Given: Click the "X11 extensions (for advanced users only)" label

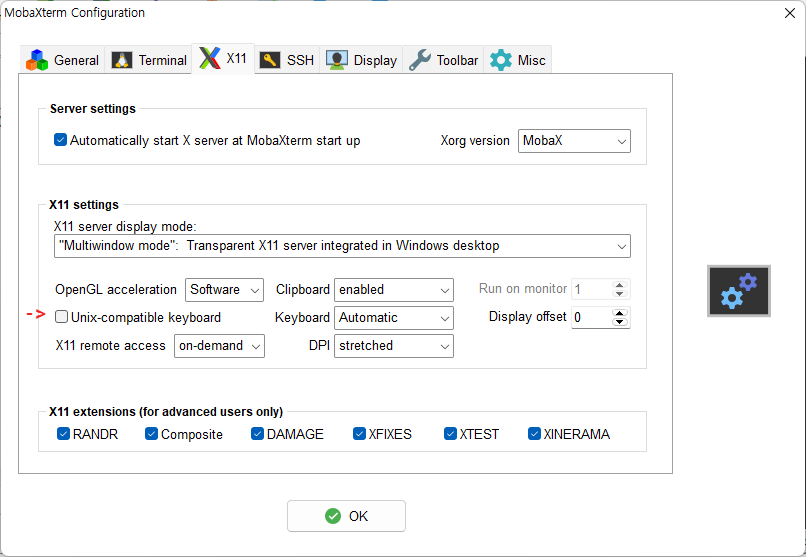Looking at the screenshot, I should pyautogui.click(x=166, y=412).
